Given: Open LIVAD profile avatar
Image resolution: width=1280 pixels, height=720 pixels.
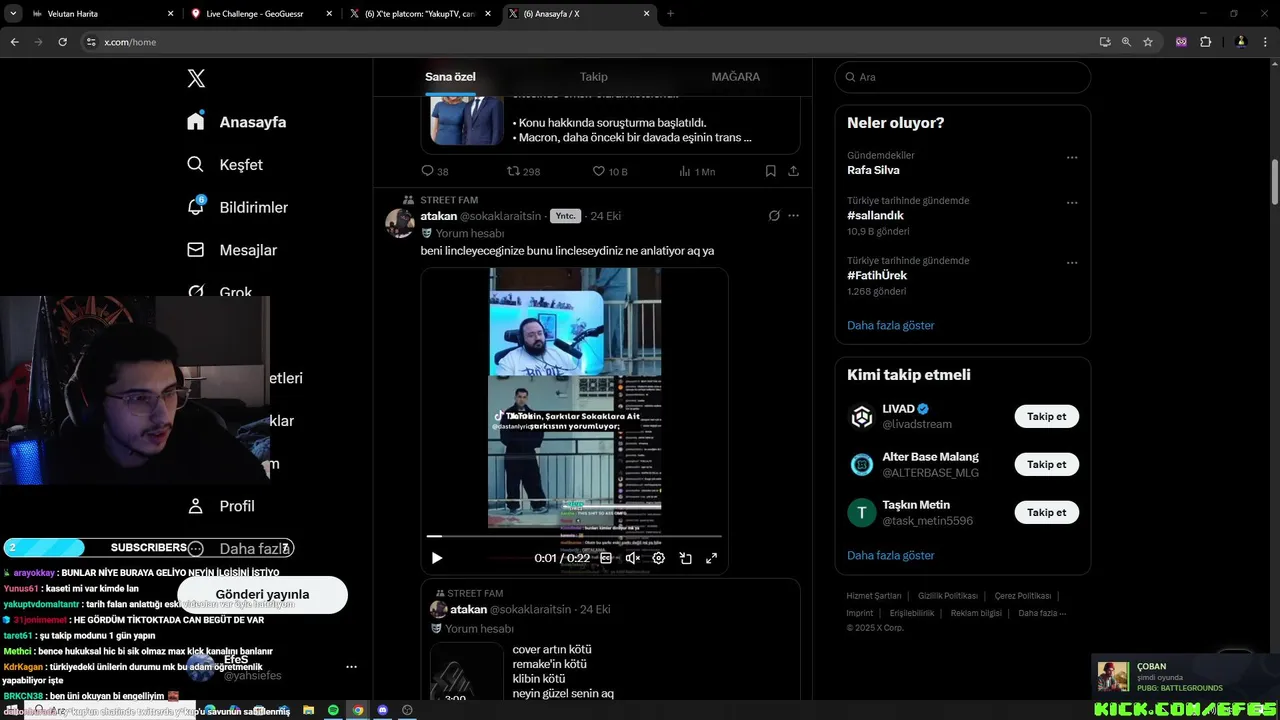Looking at the screenshot, I should 861,416.
